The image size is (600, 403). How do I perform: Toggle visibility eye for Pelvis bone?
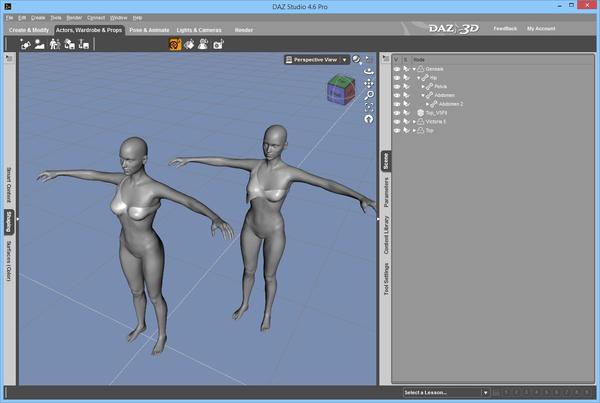(x=397, y=86)
